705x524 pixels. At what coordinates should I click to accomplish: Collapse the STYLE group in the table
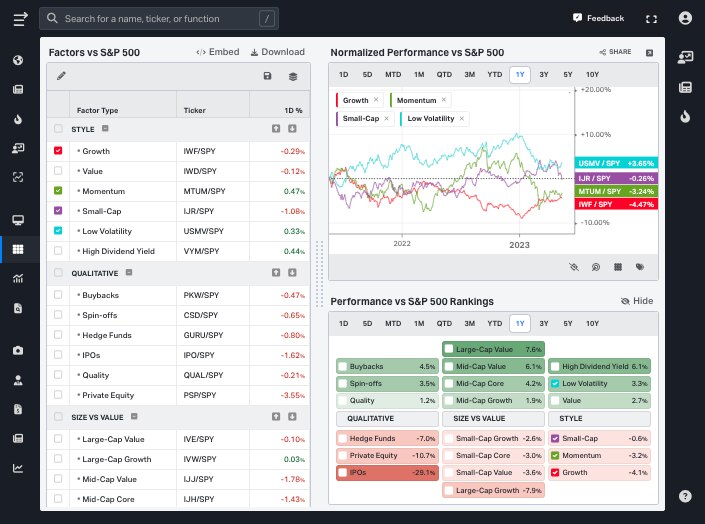coord(105,129)
